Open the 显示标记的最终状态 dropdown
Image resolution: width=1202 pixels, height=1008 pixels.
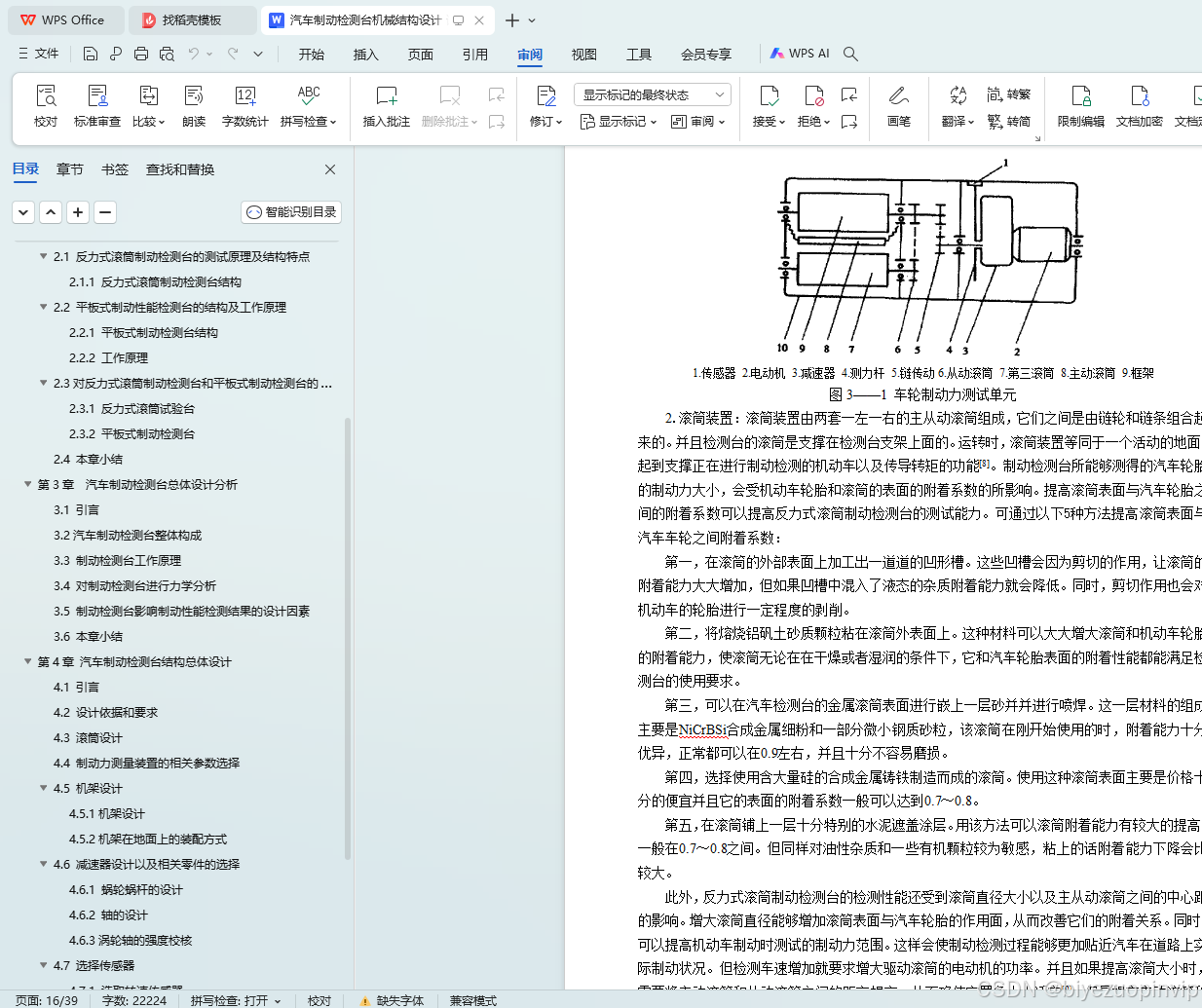click(652, 94)
